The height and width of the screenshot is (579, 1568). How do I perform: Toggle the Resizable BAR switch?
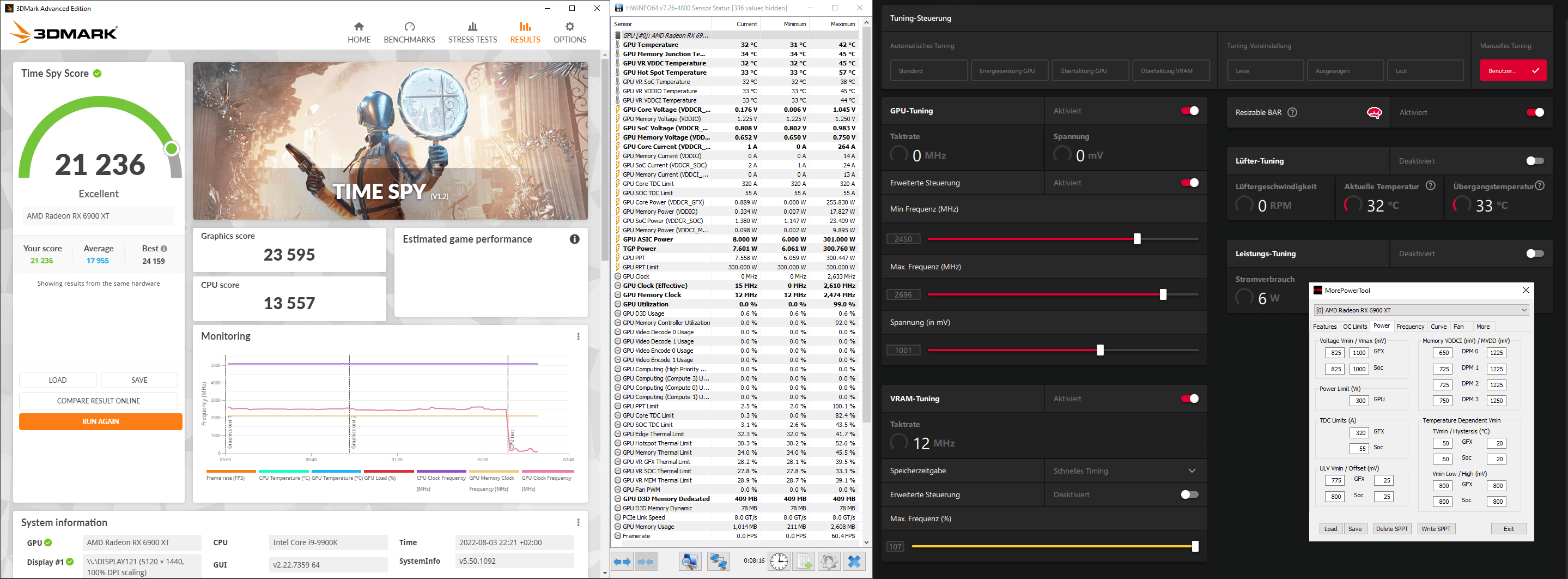coord(1535,113)
